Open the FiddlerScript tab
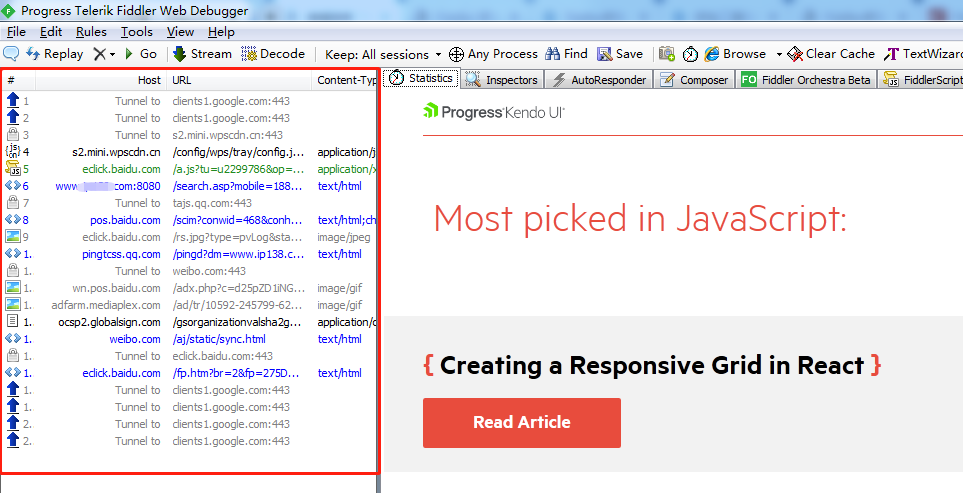This screenshot has height=493, width=963. 921,79
